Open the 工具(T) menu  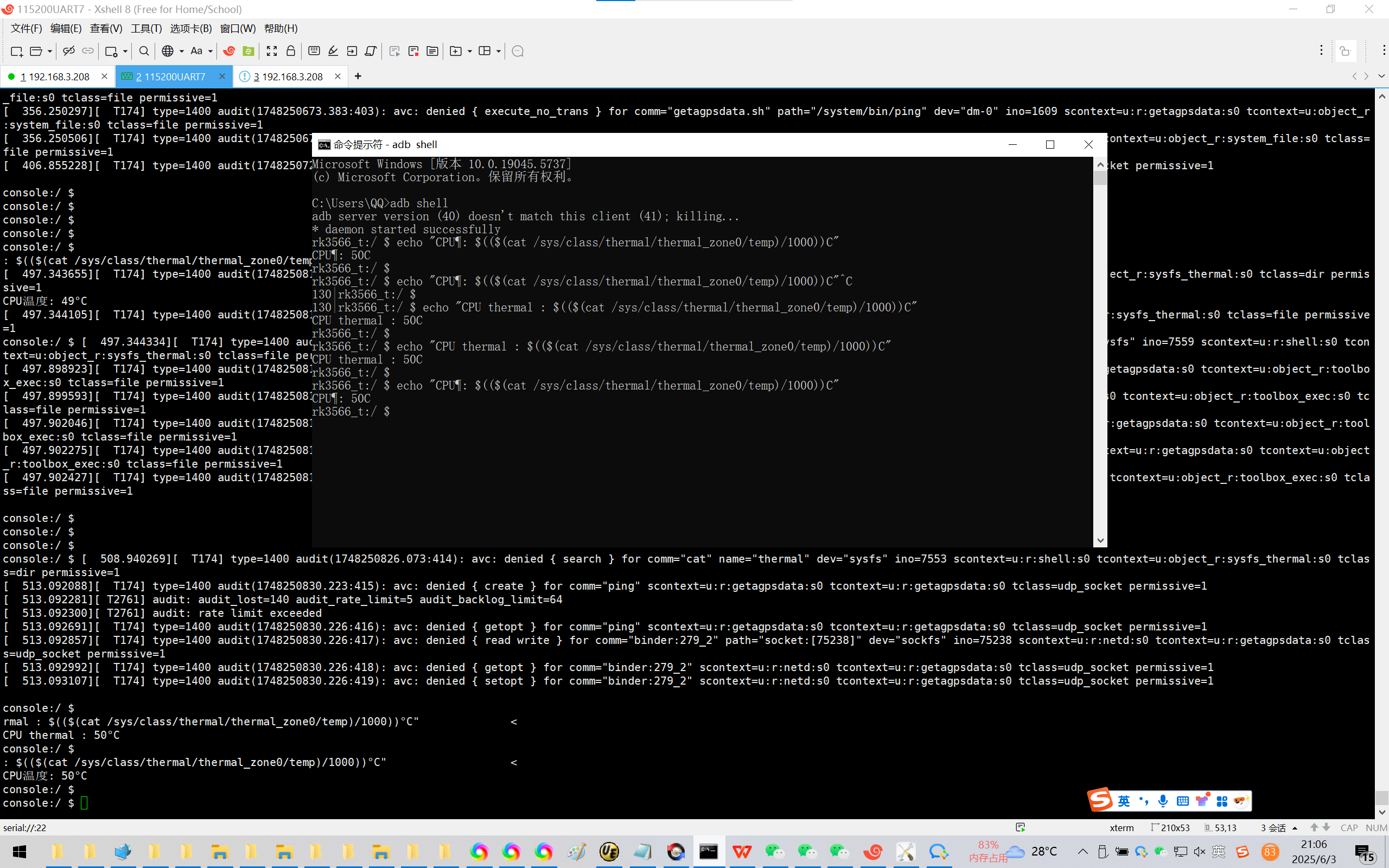point(146,28)
